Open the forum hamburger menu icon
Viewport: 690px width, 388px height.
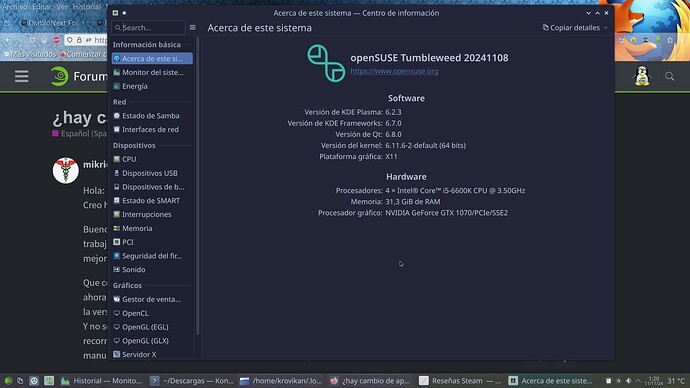tap(22, 77)
